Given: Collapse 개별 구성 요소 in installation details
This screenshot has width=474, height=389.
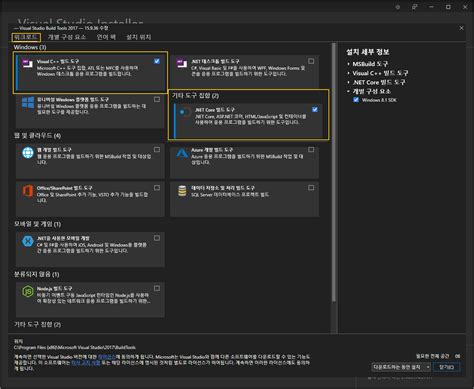Looking at the screenshot, I should coord(349,91).
